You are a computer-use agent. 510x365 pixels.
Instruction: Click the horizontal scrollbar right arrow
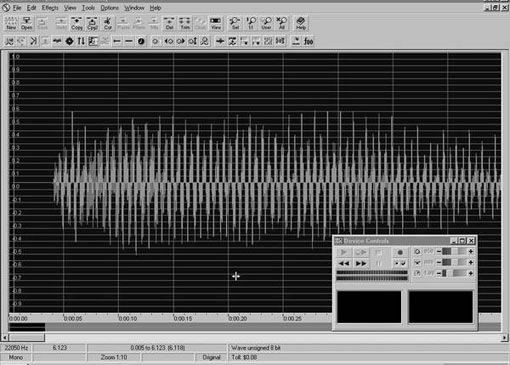click(x=504, y=338)
